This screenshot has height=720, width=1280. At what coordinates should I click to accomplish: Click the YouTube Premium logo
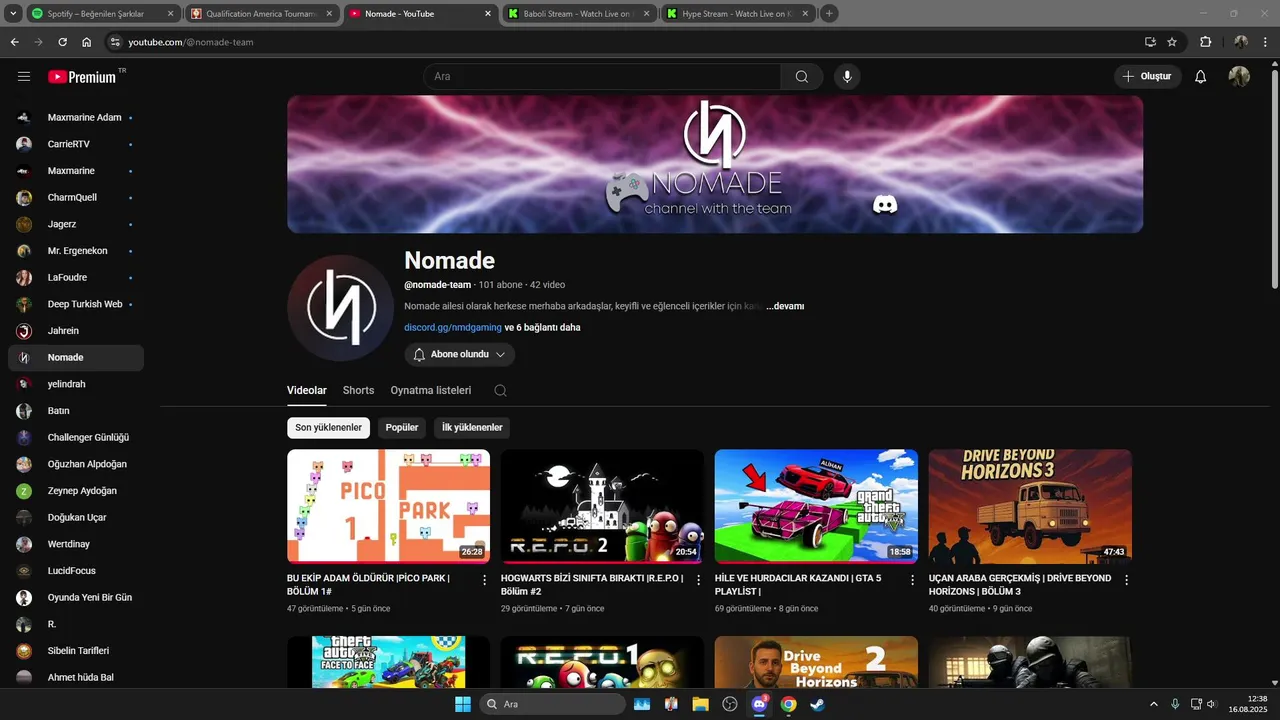pos(82,76)
